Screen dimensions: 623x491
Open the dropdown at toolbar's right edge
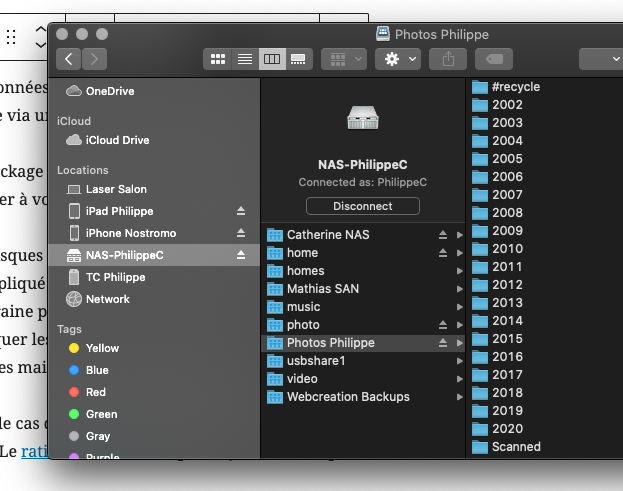click(602, 59)
